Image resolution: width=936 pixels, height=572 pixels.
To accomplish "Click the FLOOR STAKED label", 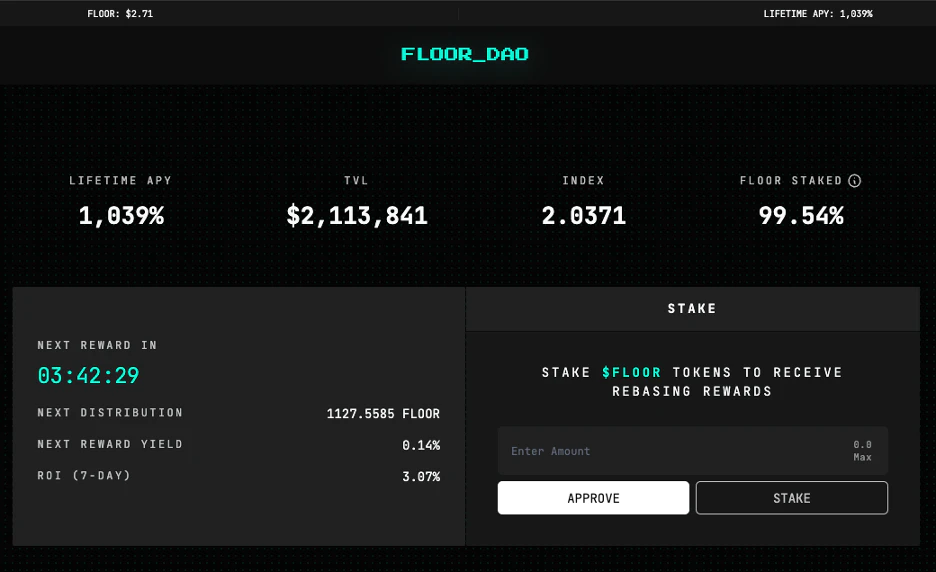I will click(x=791, y=181).
